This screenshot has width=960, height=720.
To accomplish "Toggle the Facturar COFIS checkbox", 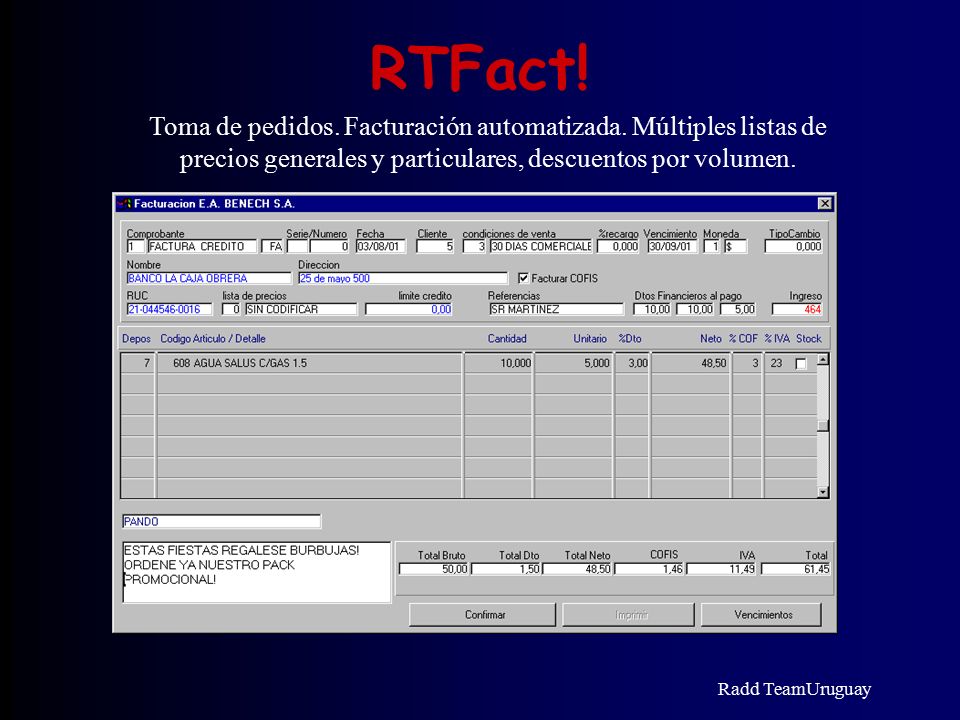I will 523,278.
